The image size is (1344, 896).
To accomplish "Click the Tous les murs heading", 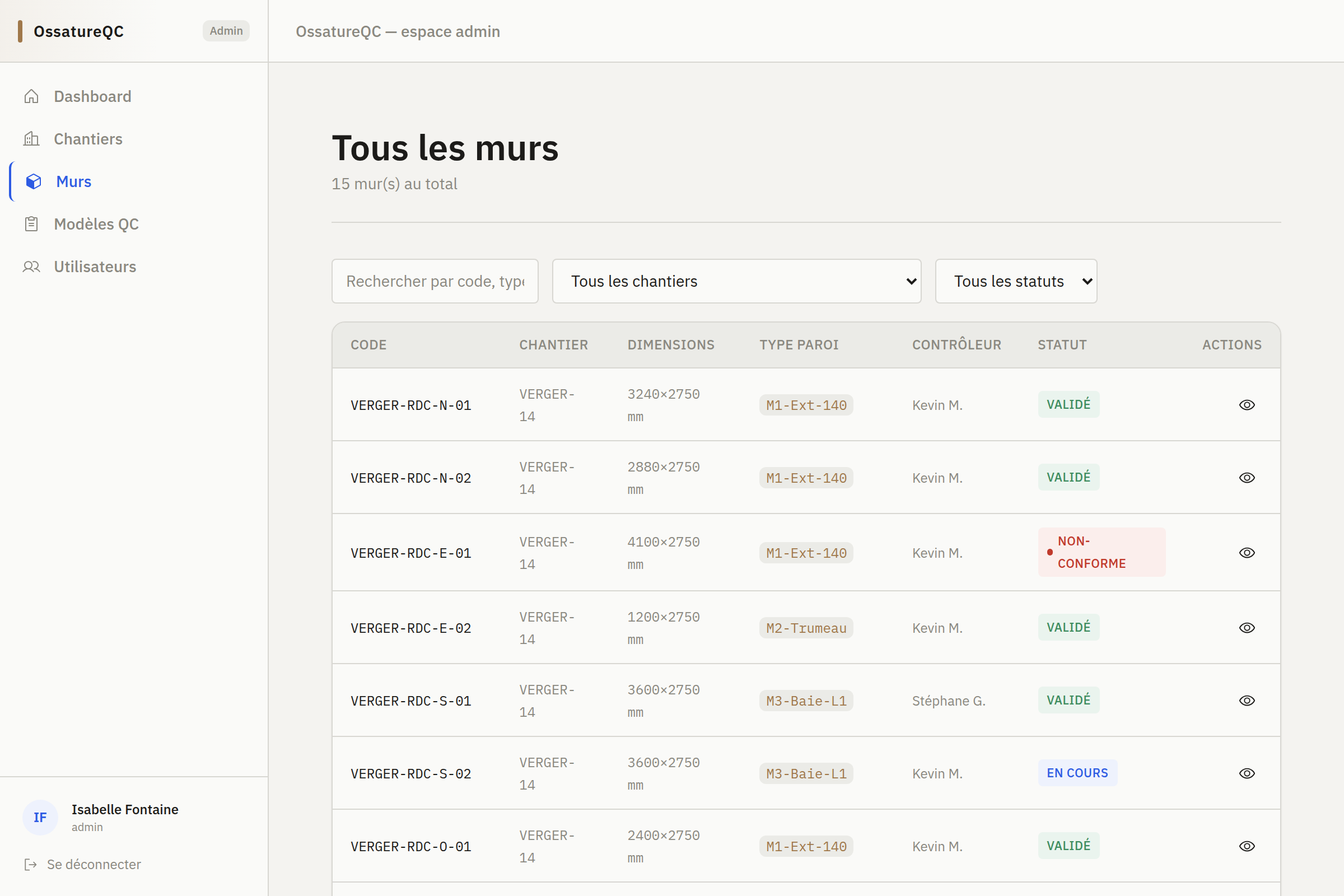I will 445,148.
